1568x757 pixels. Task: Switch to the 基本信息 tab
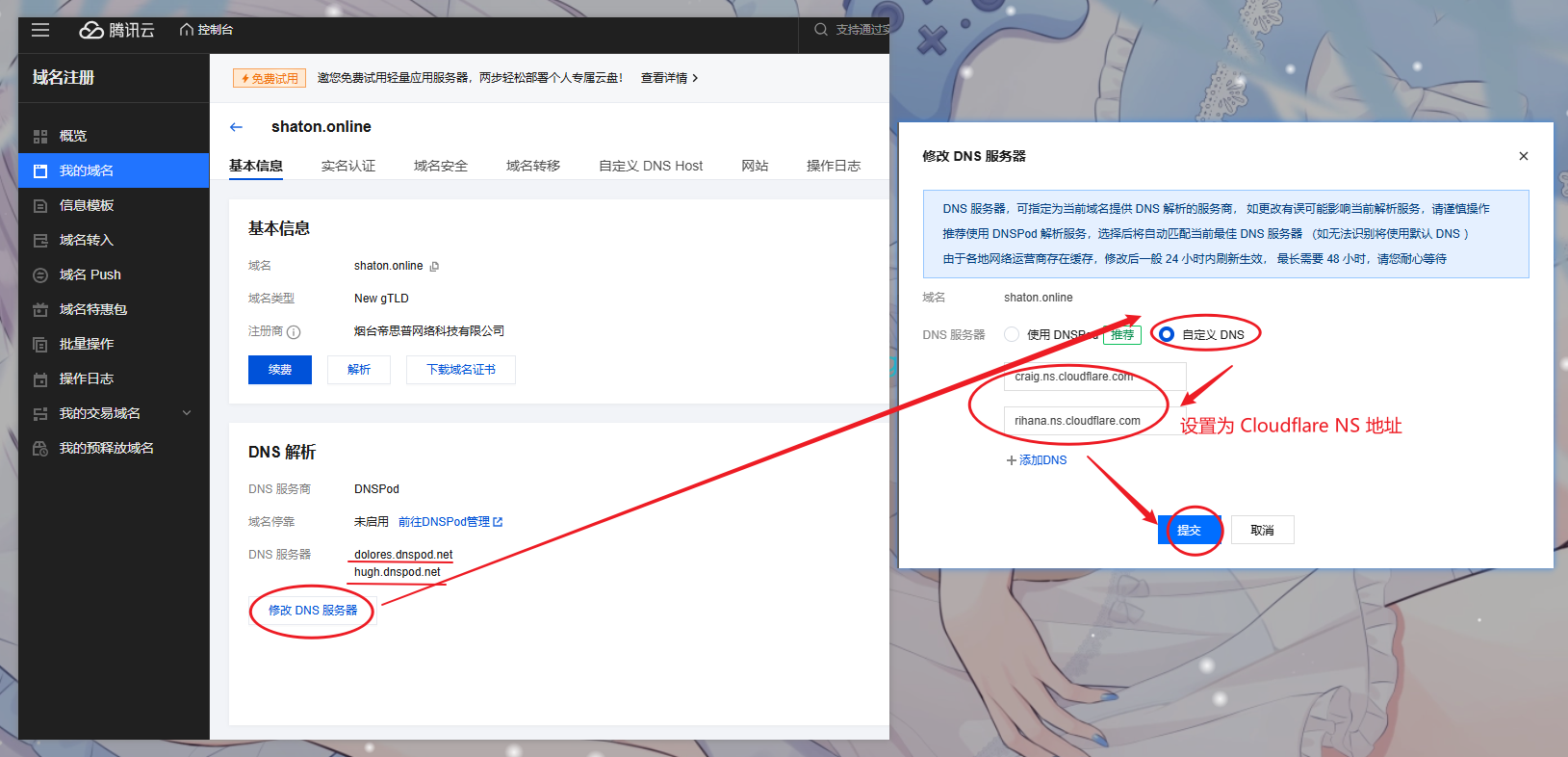[256, 166]
